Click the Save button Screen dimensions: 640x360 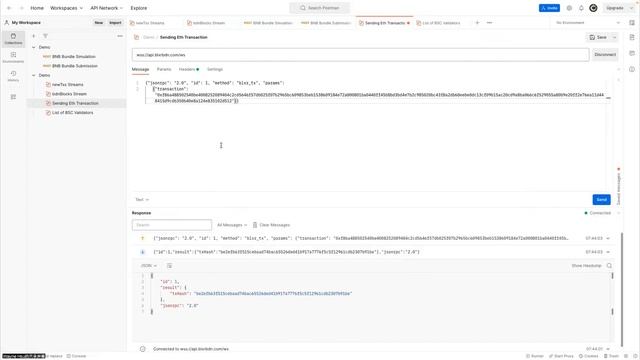[598, 37]
